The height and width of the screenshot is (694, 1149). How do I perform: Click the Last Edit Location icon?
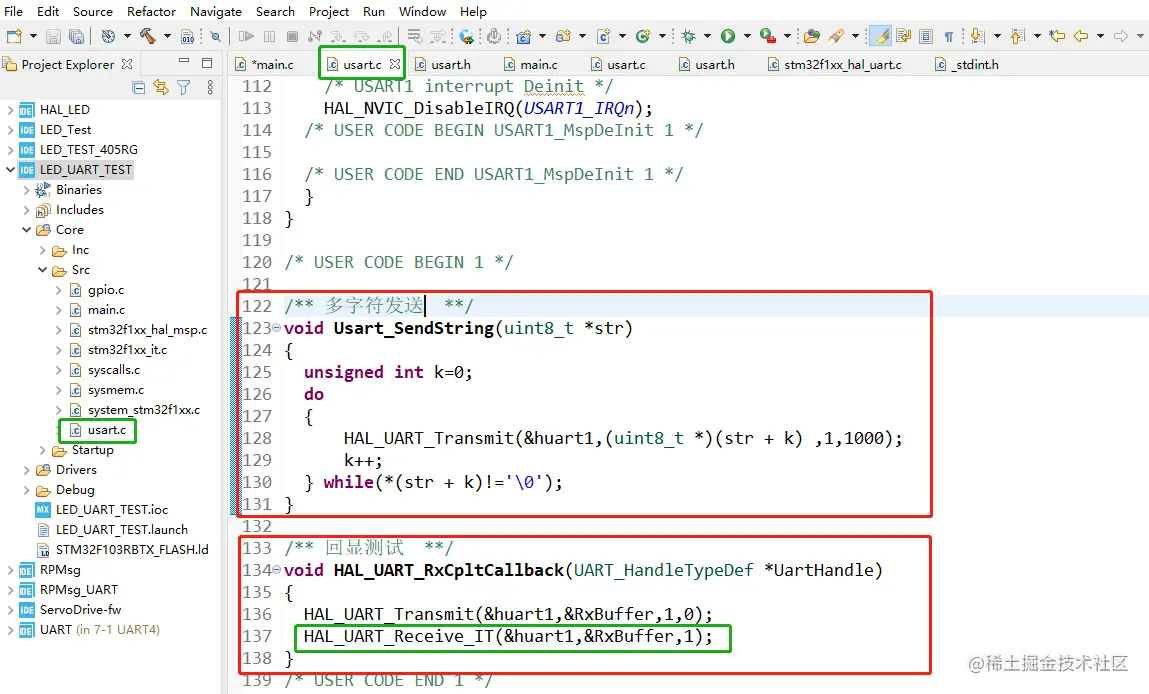pyautogui.click(x=1057, y=36)
